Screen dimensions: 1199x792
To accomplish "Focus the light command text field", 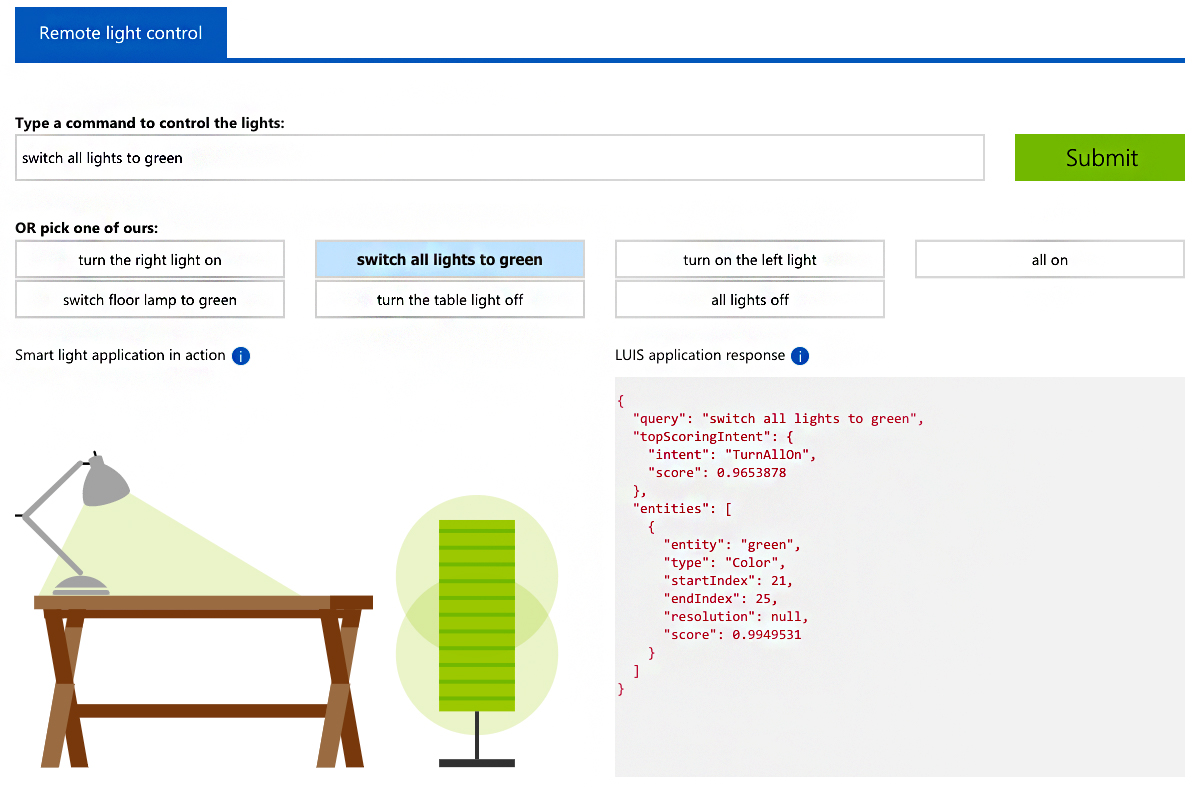I will (500, 158).
